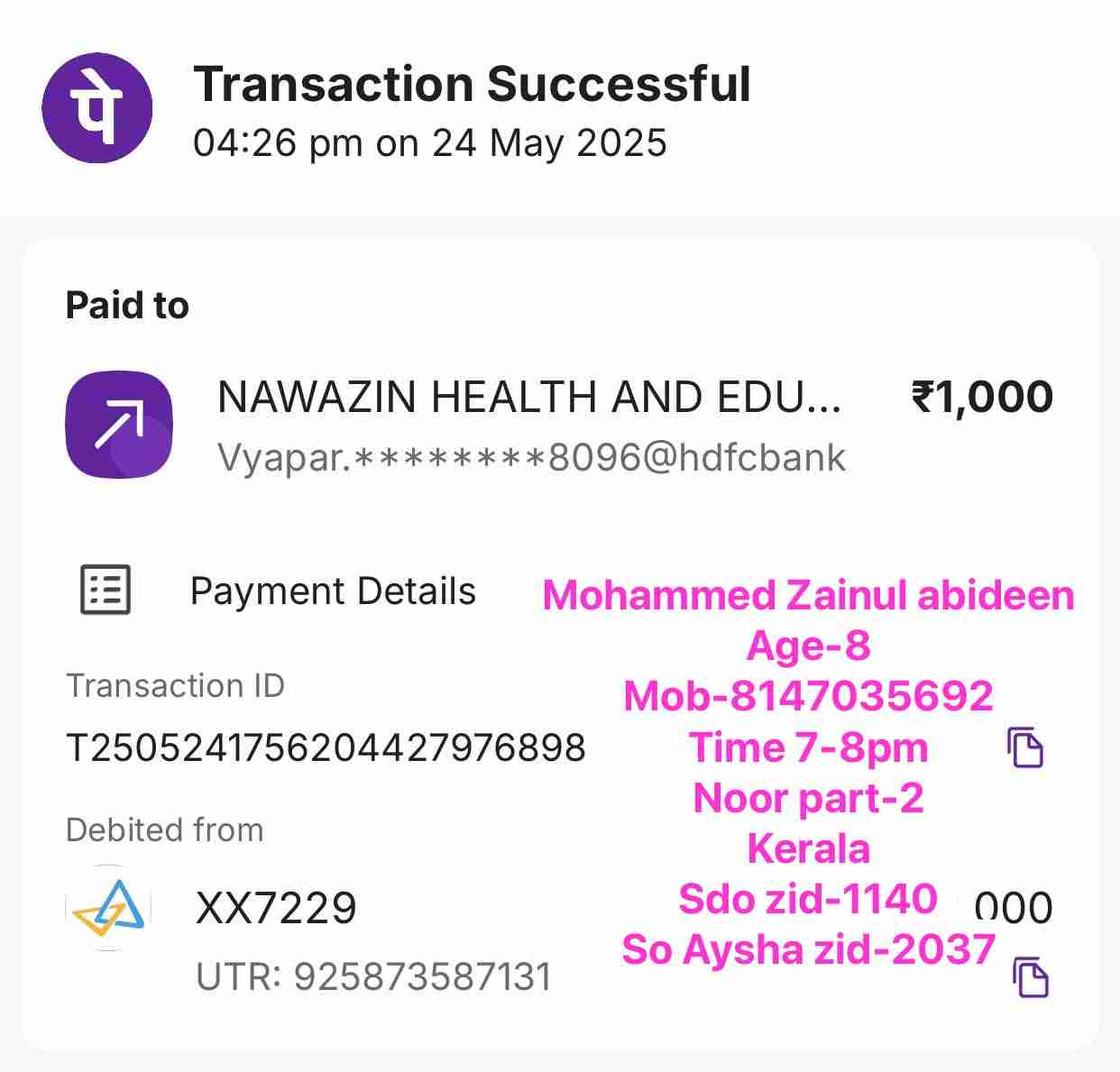Viewport: 1120px width, 1072px height.
Task: Click the Transaction Successful title
Action: pyautogui.click(x=472, y=85)
